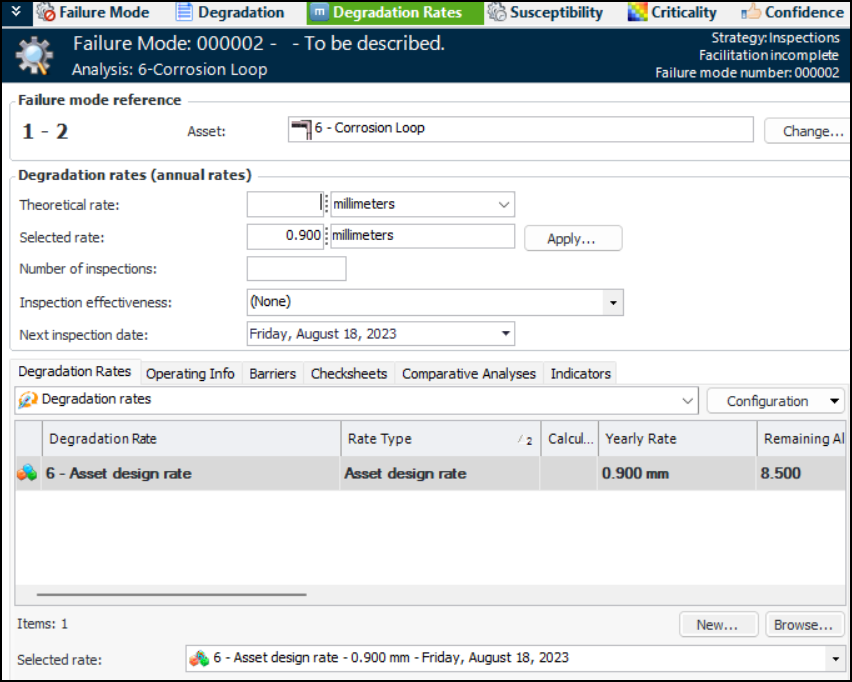Screen dimensions: 852x682
Task: Click the Apply... button
Action: tap(571, 239)
